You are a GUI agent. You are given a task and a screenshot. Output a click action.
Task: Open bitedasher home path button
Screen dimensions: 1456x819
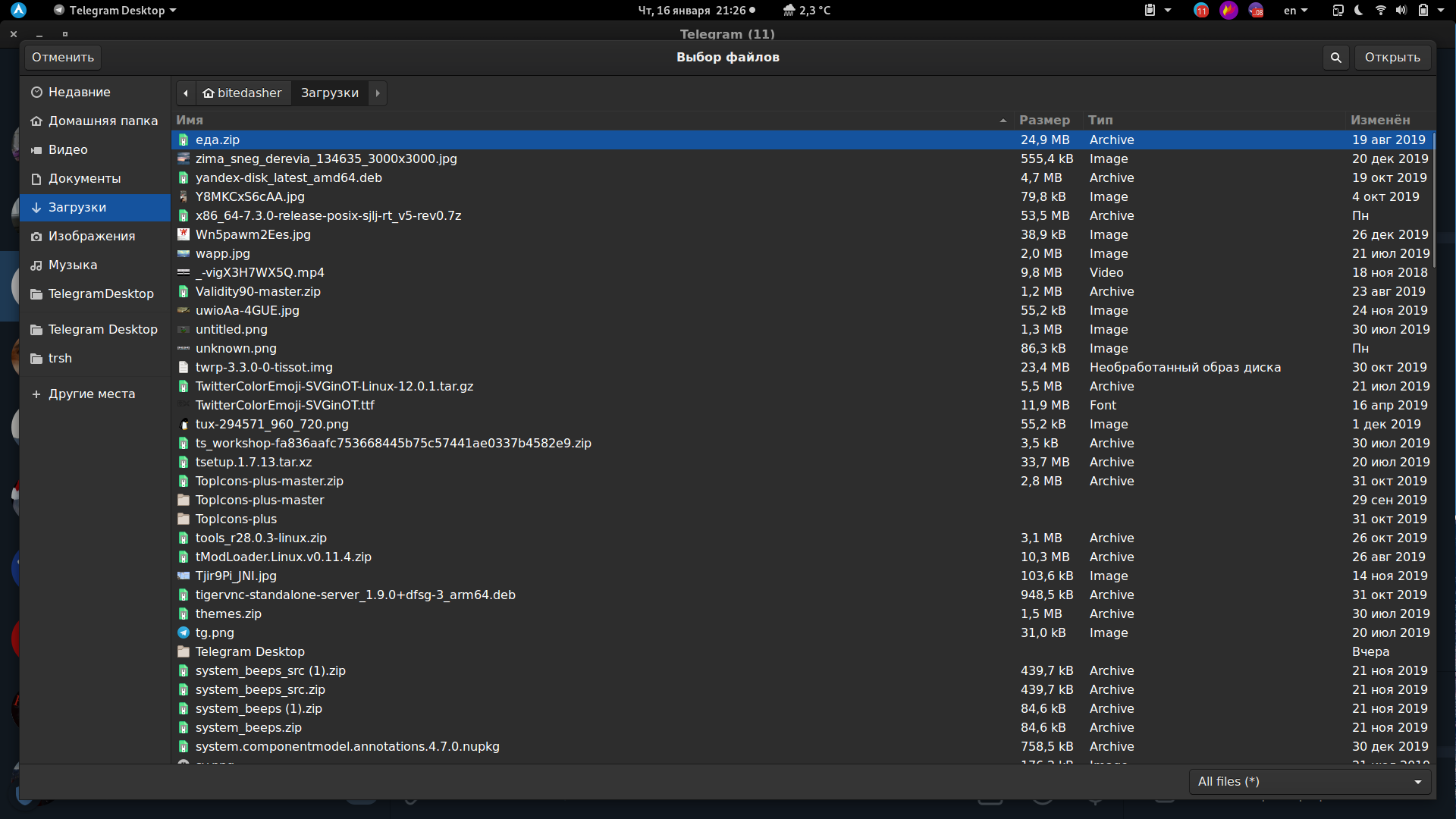[x=243, y=93]
